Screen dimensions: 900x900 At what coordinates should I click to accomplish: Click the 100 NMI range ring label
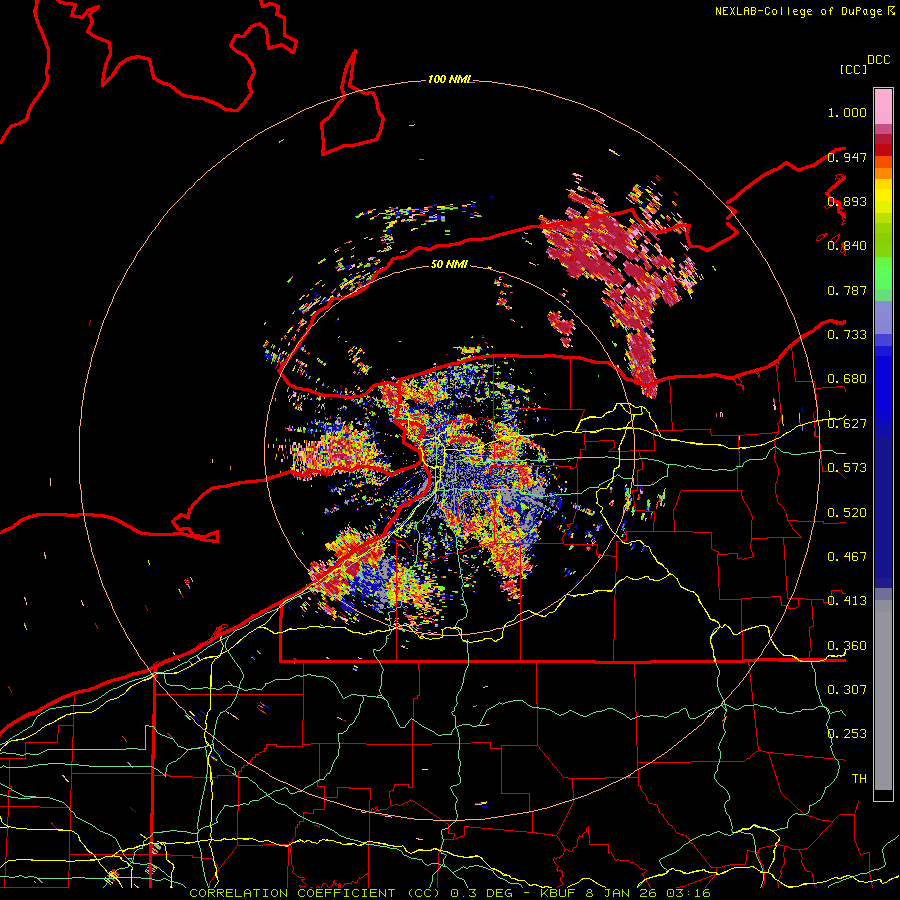pyautogui.click(x=449, y=79)
